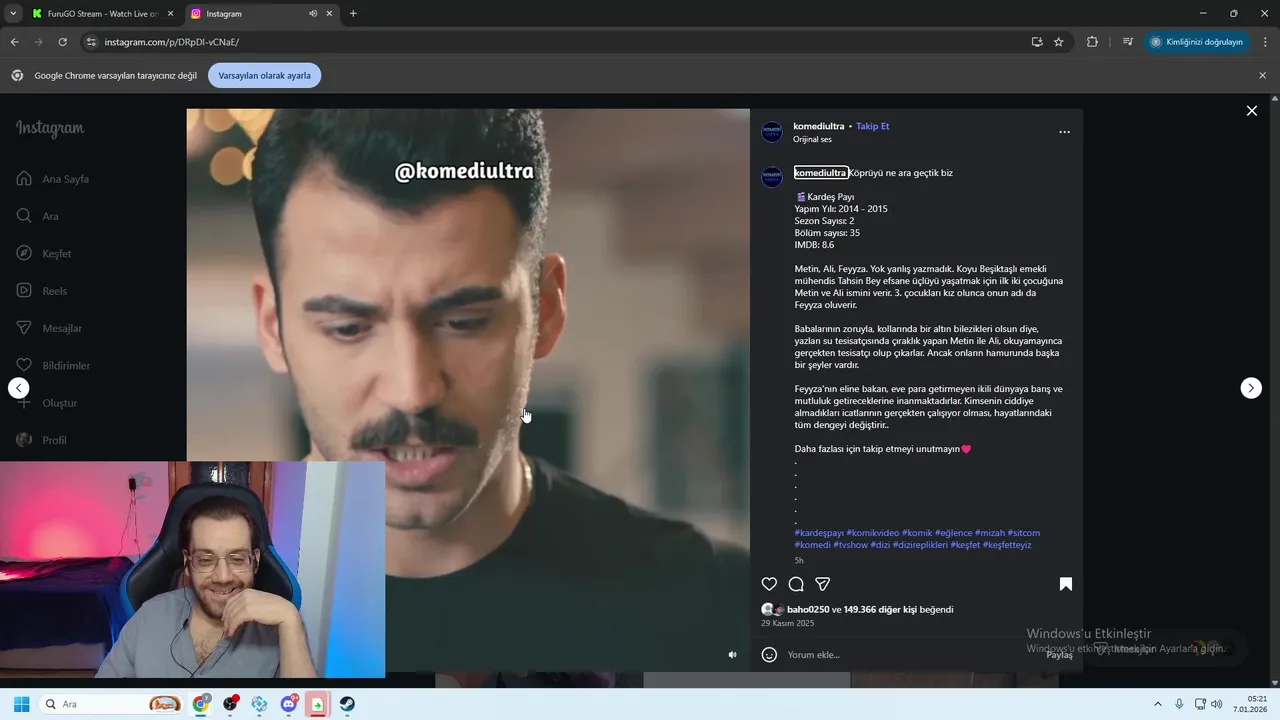Image resolution: width=1280 pixels, height=720 pixels.
Task: Go back in browser history
Action: tap(14, 42)
